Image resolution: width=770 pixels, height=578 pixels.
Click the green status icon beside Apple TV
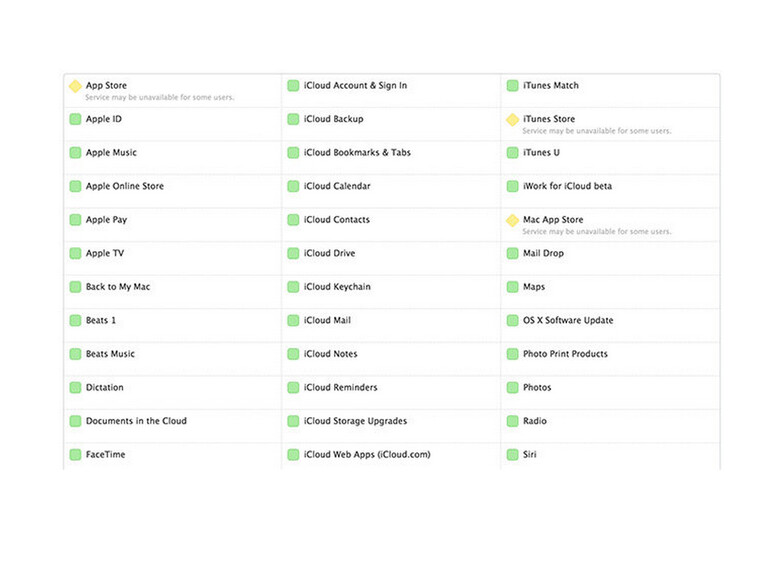[x=75, y=253]
